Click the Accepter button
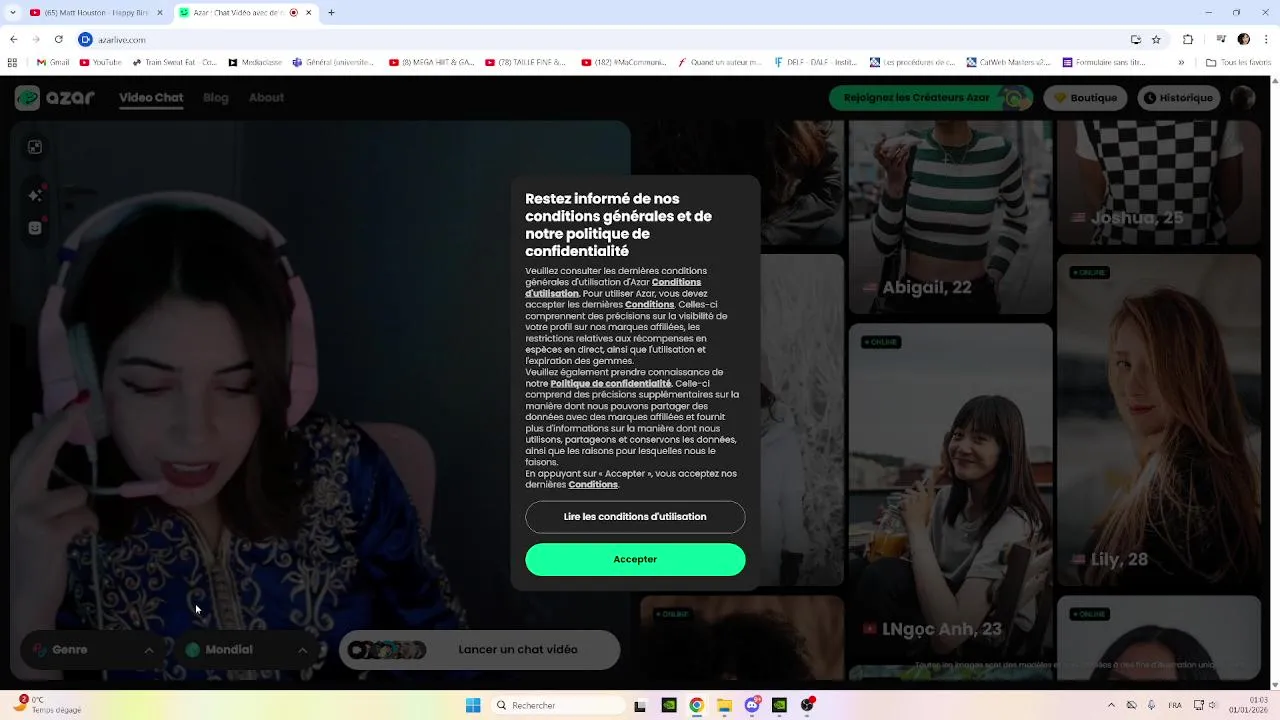The width and height of the screenshot is (1280, 720). 635,559
